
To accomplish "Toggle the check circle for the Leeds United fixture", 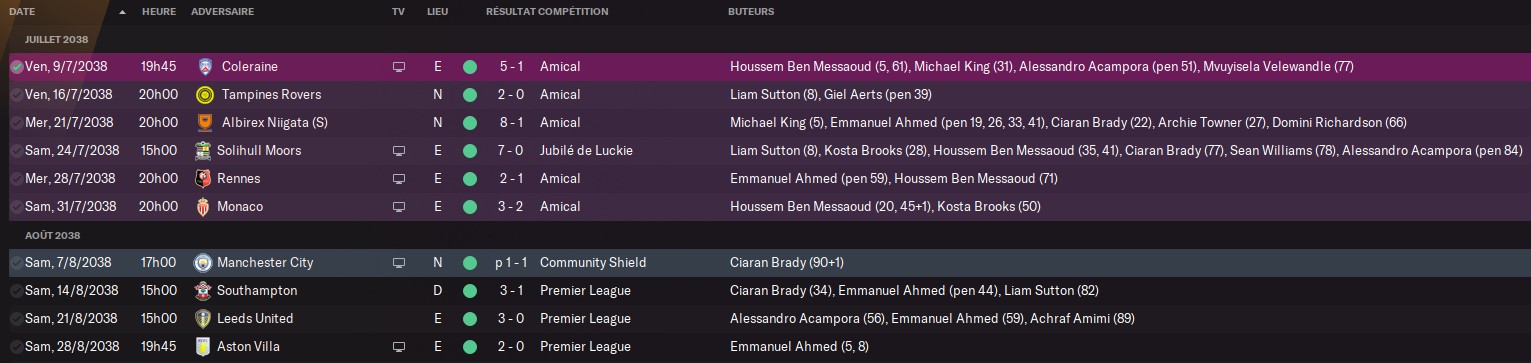I will [x=17, y=319].
